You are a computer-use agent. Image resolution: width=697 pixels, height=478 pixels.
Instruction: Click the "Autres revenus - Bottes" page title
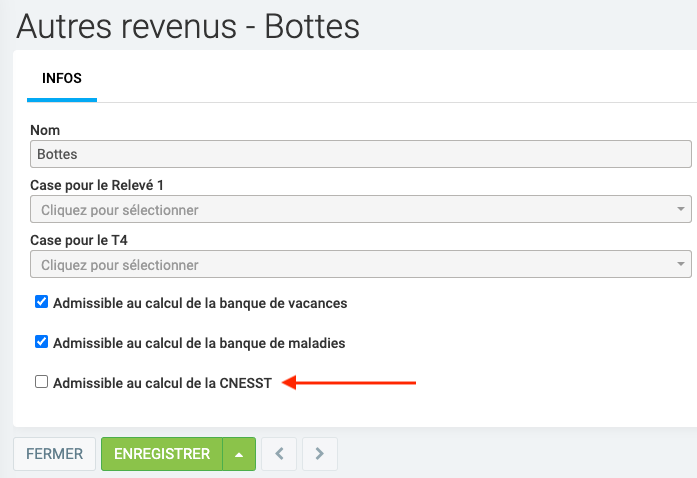tap(188, 26)
